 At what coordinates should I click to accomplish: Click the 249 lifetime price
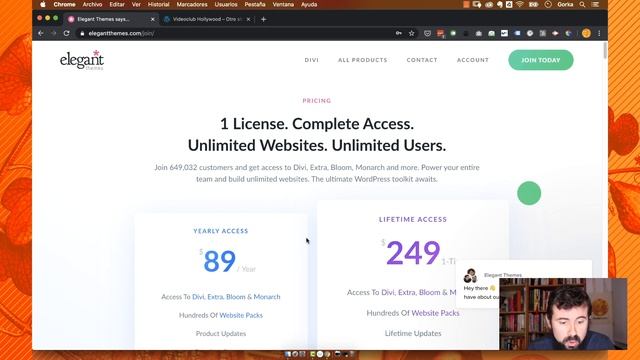pyautogui.click(x=413, y=253)
